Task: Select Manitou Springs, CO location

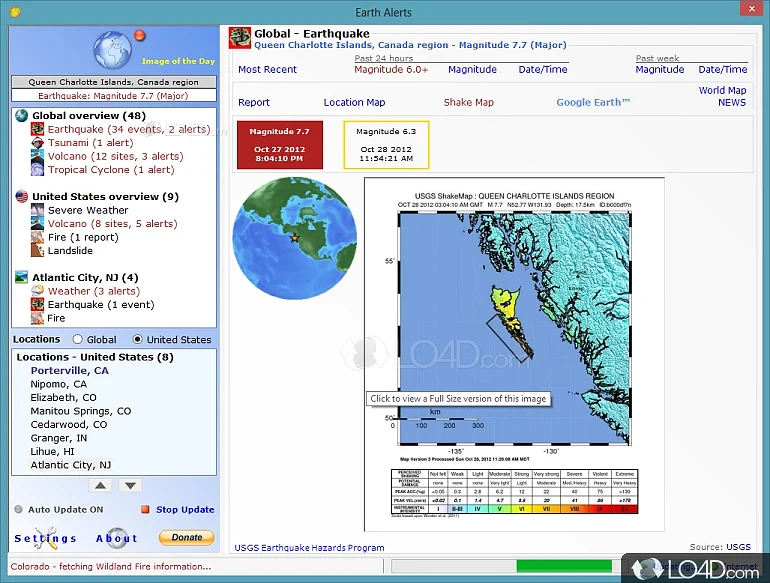Action: click(81, 411)
